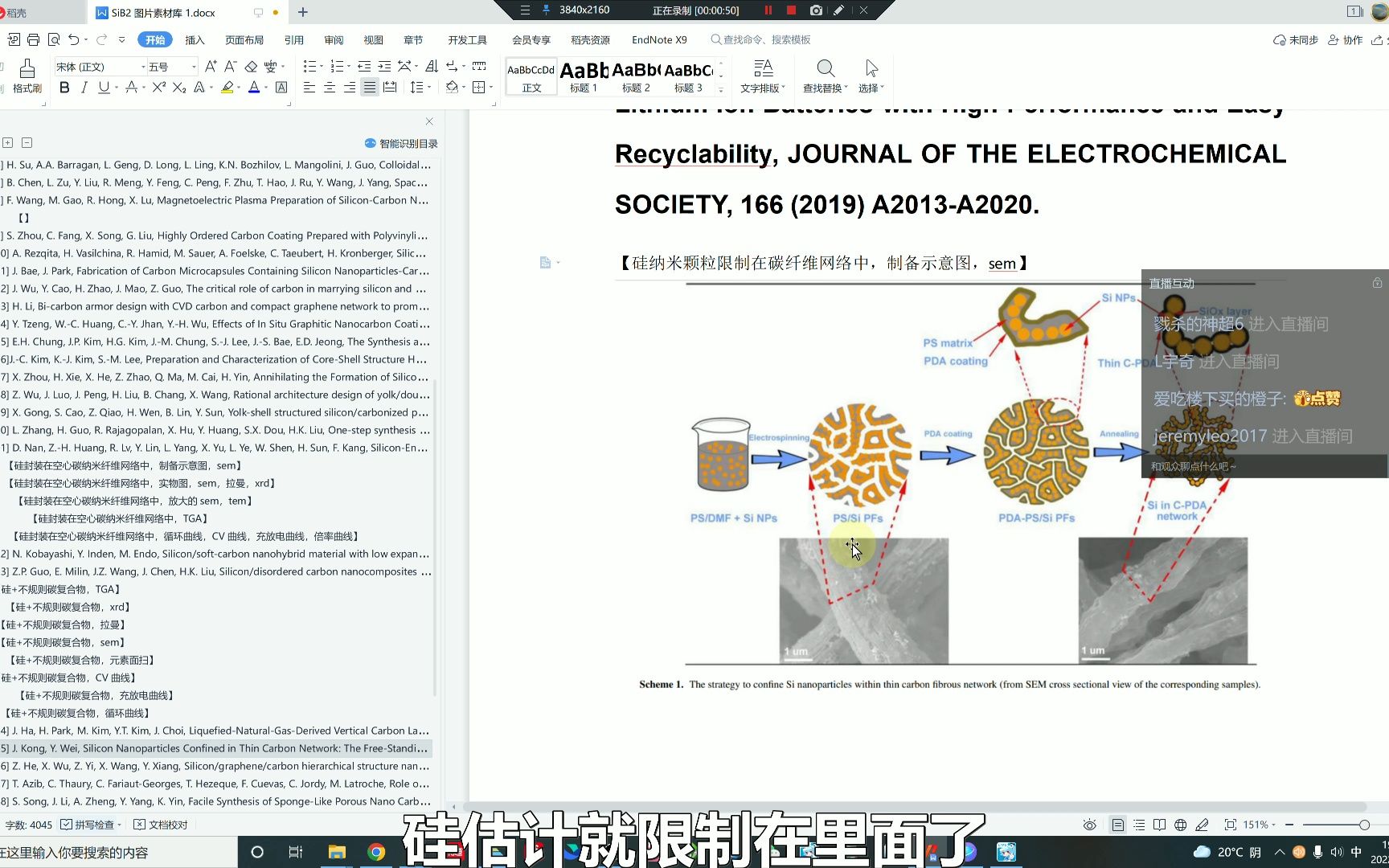The height and width of the screenshot is (868, 1389).
Task: Stop the screen recording
Action: coord(791,10)
